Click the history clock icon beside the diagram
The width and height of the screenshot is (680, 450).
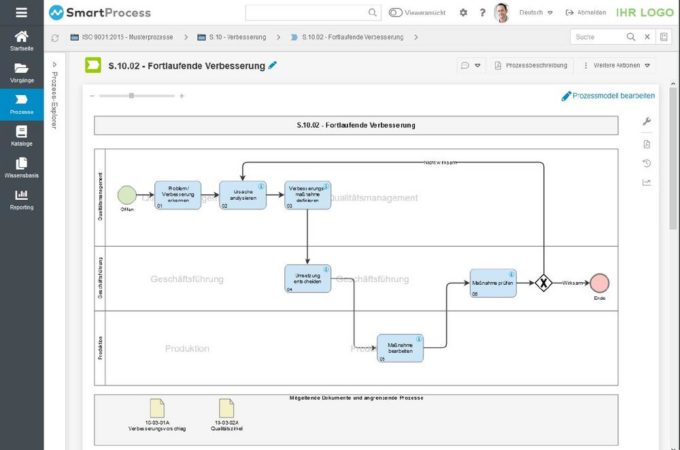646,163
